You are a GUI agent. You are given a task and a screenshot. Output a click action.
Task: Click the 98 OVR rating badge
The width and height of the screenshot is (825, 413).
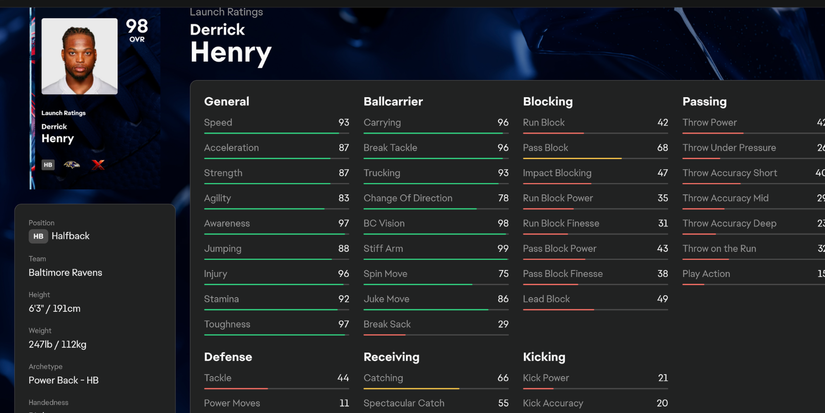click(137, 30)
